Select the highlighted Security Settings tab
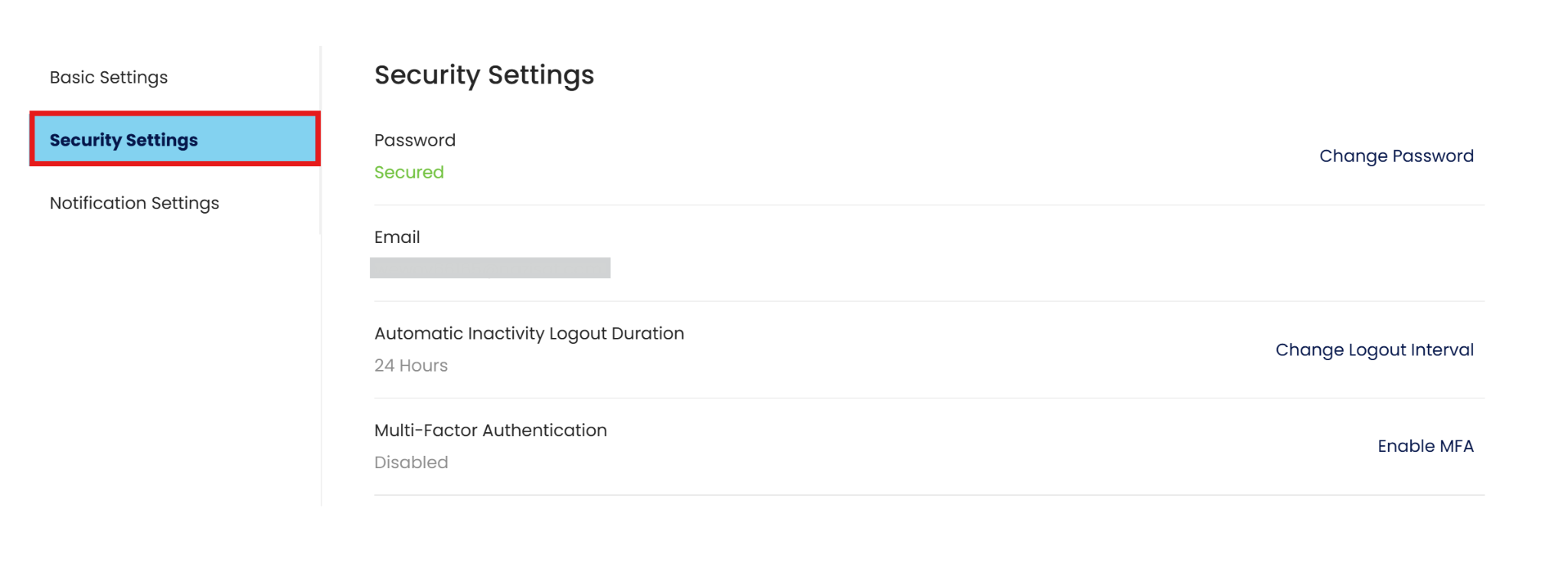Image resolution: width=1568 pixels, height=580 pixels. (124, 140)
